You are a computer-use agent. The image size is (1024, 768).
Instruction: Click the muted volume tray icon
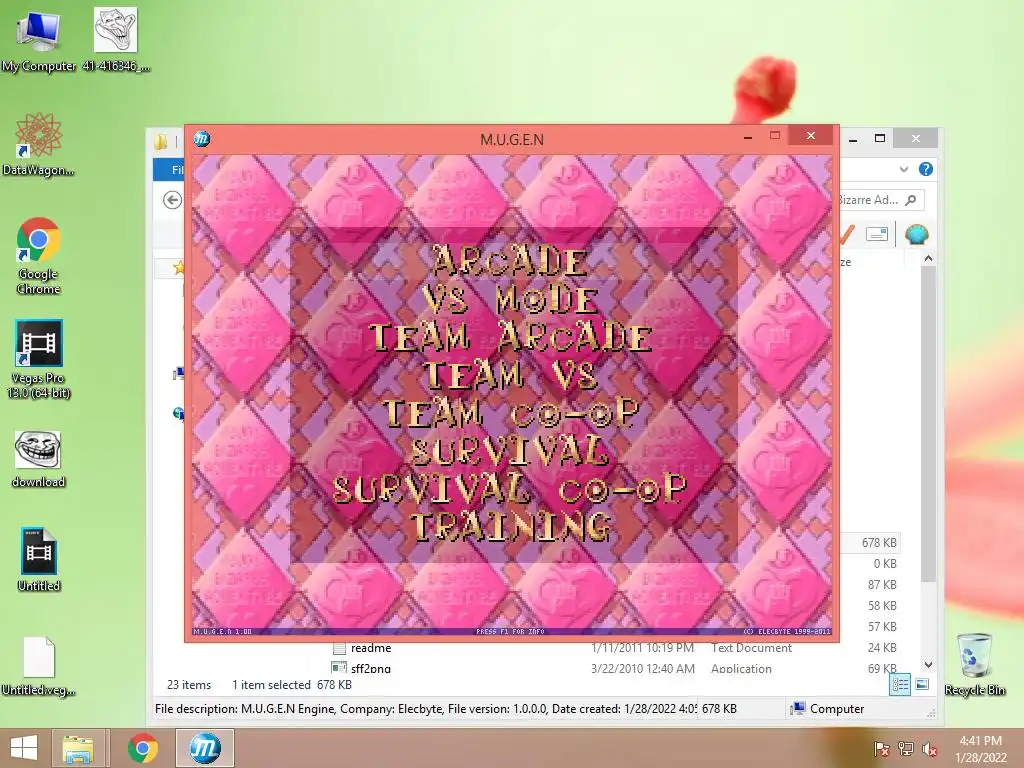tap(929, 749)
